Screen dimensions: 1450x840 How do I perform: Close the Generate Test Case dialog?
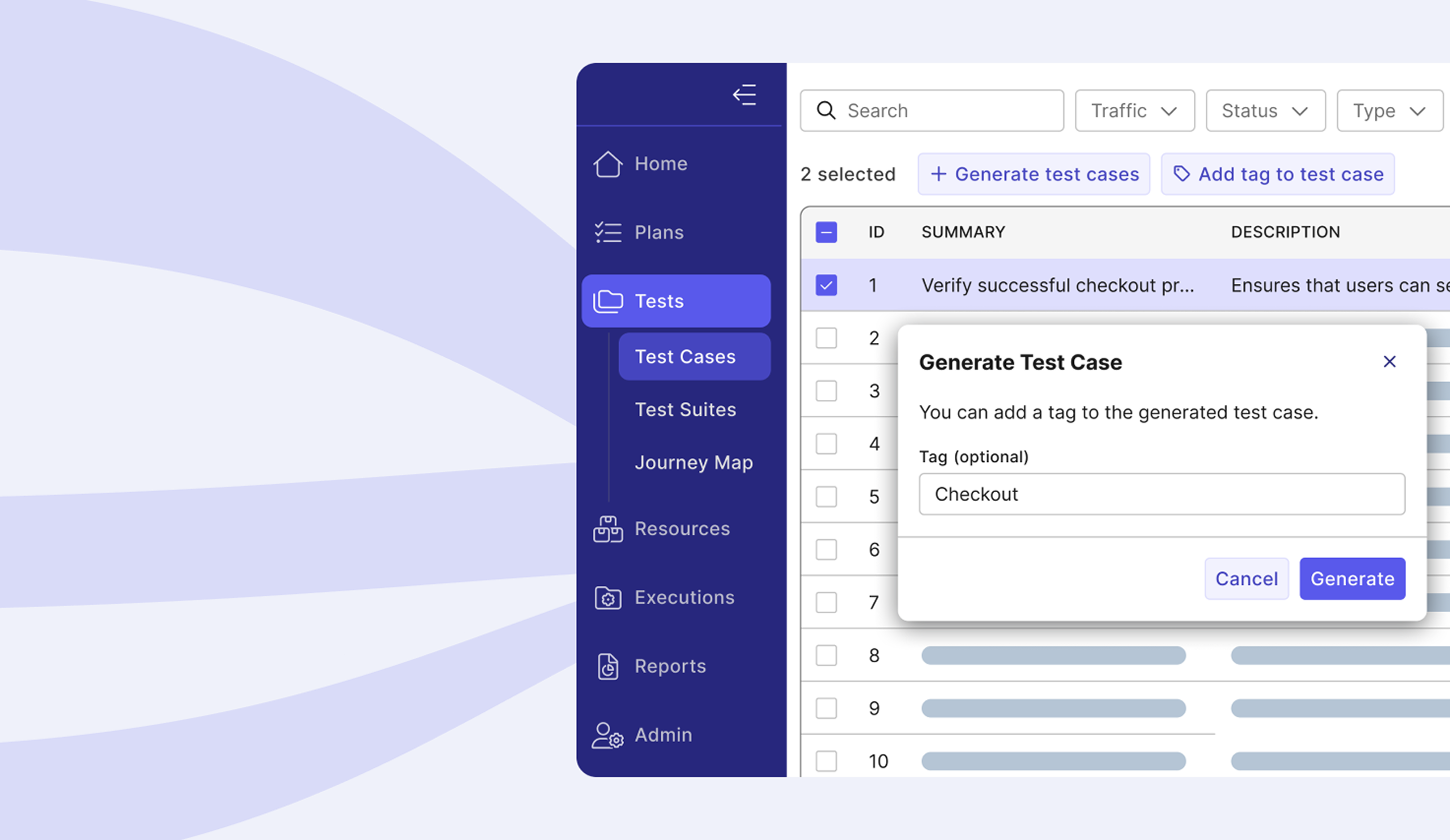(1390, 362)
